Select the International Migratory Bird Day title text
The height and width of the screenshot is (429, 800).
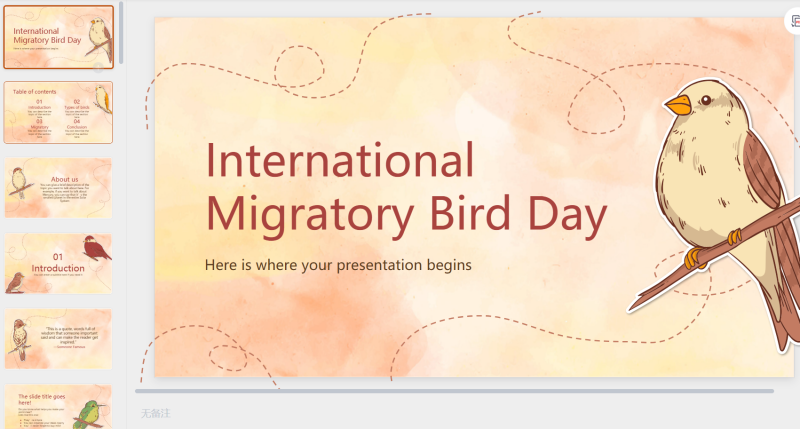(x=406, y=189)
